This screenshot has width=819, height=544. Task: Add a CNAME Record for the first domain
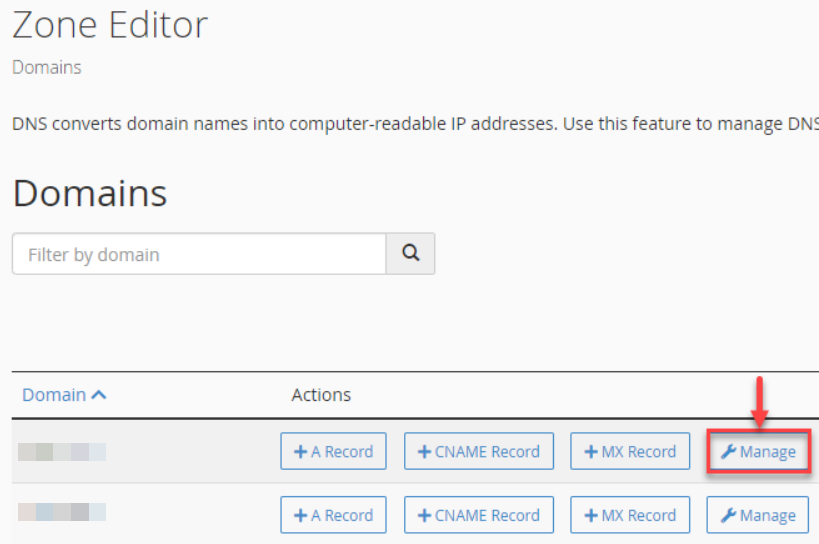click(x=479, y=451)
